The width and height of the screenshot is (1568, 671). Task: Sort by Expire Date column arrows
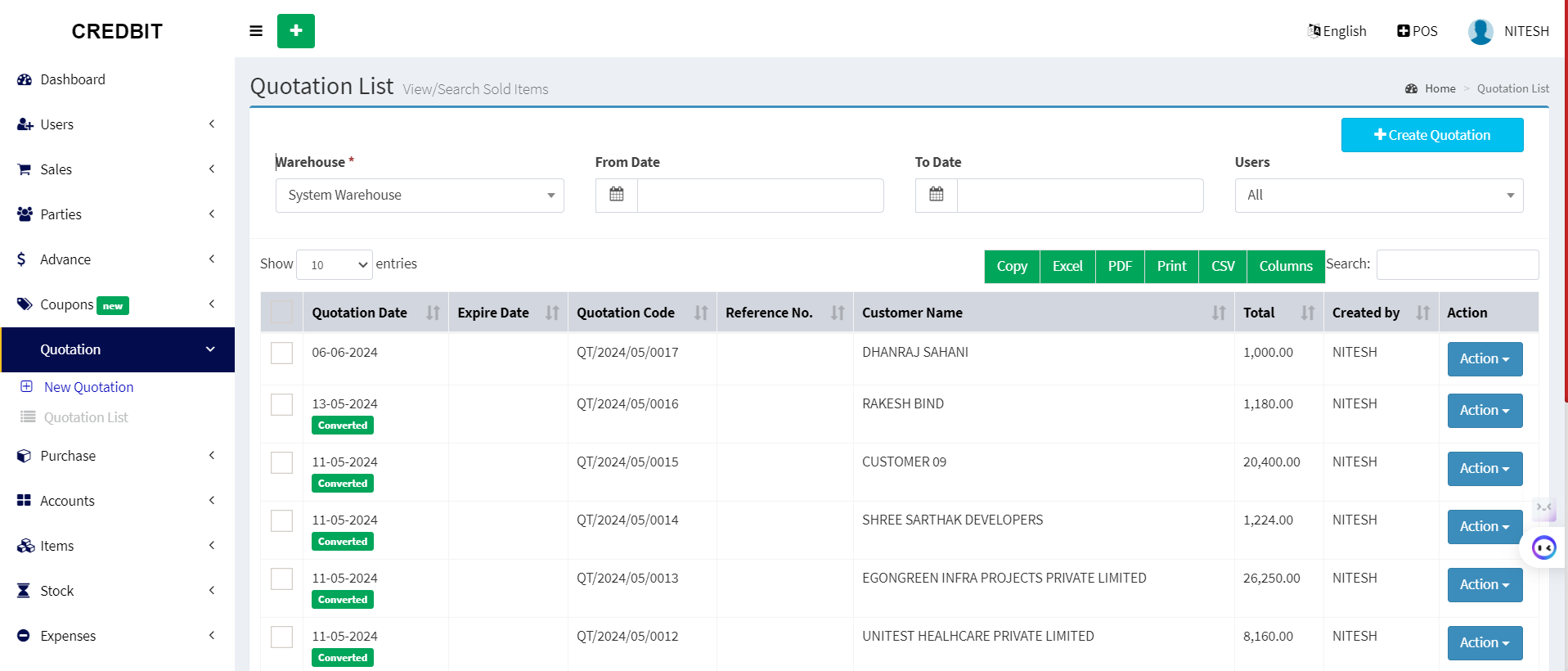[x=552, y=313]
